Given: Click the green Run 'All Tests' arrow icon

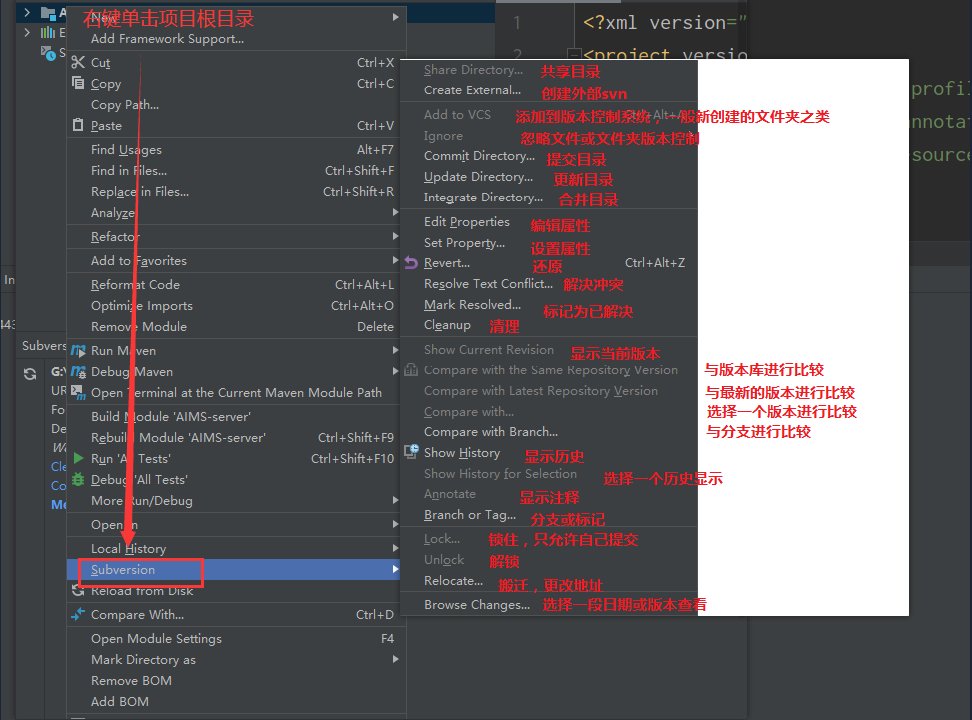Looking at the screenshot, I should tap(78, 458).
